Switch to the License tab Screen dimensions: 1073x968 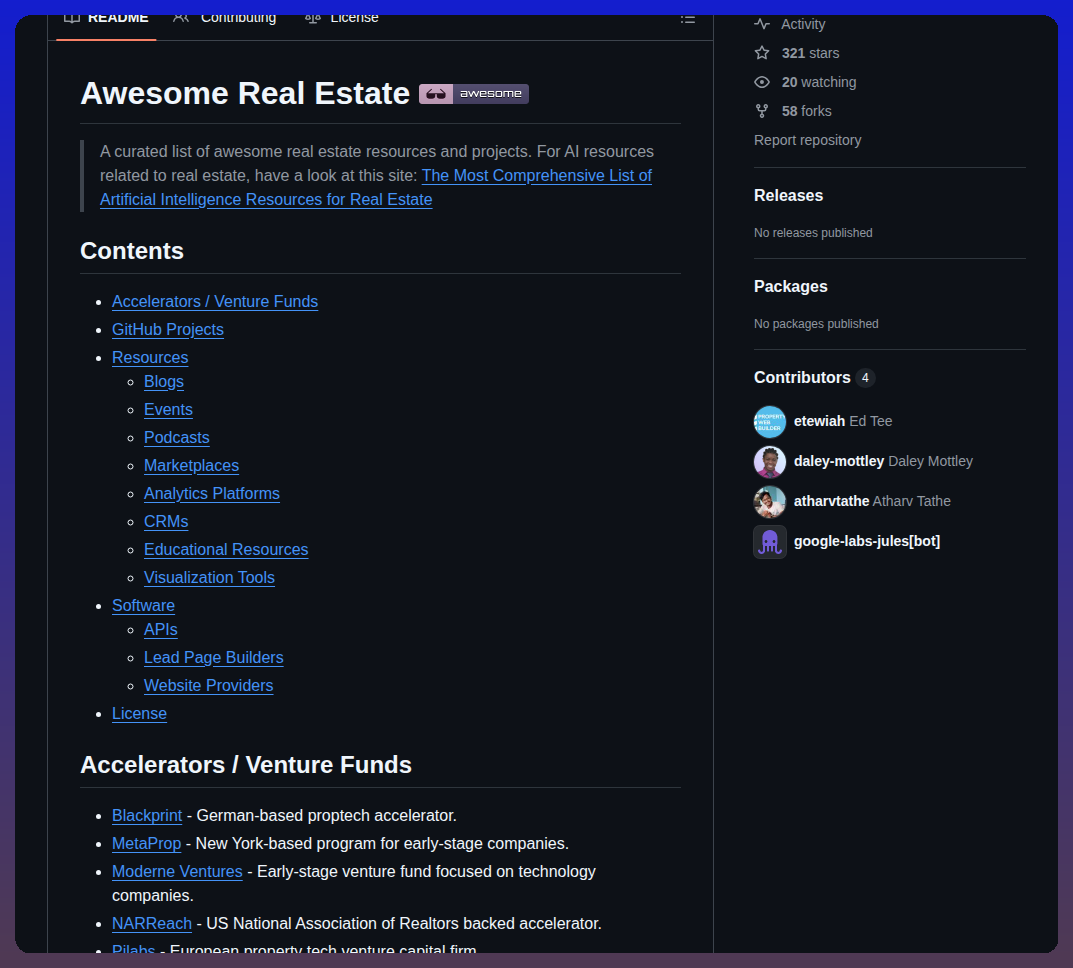341,21
